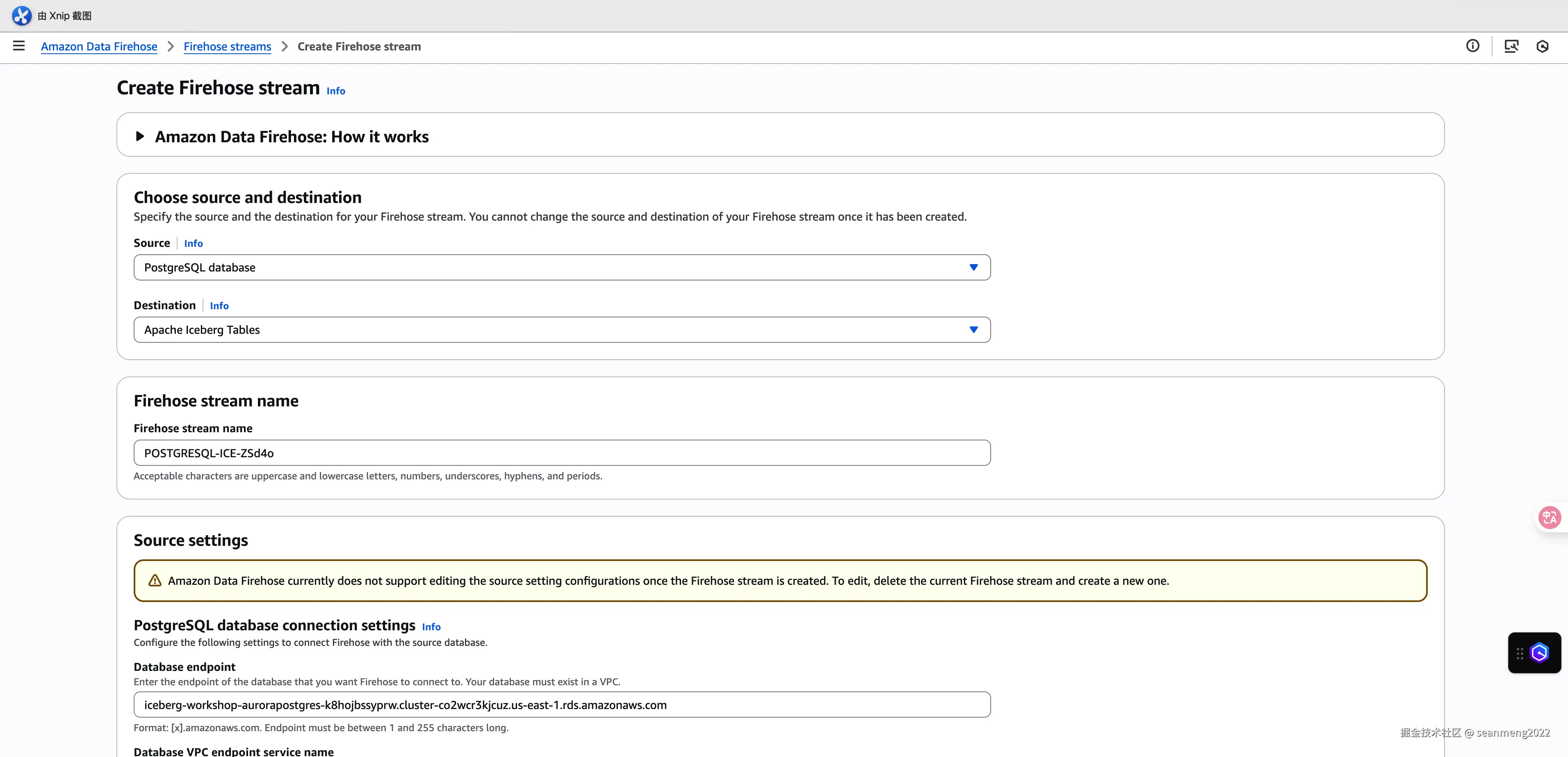
Task: Open the Source dropdown showing PostgreSQL database
Action: (561, 267)
